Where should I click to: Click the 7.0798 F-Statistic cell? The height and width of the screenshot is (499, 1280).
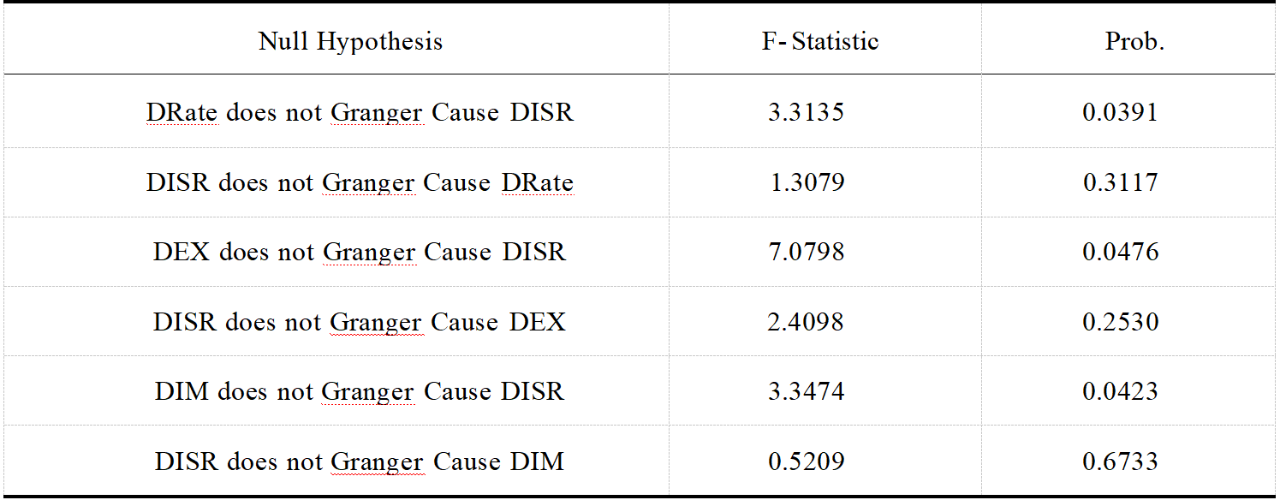point(806,252)
